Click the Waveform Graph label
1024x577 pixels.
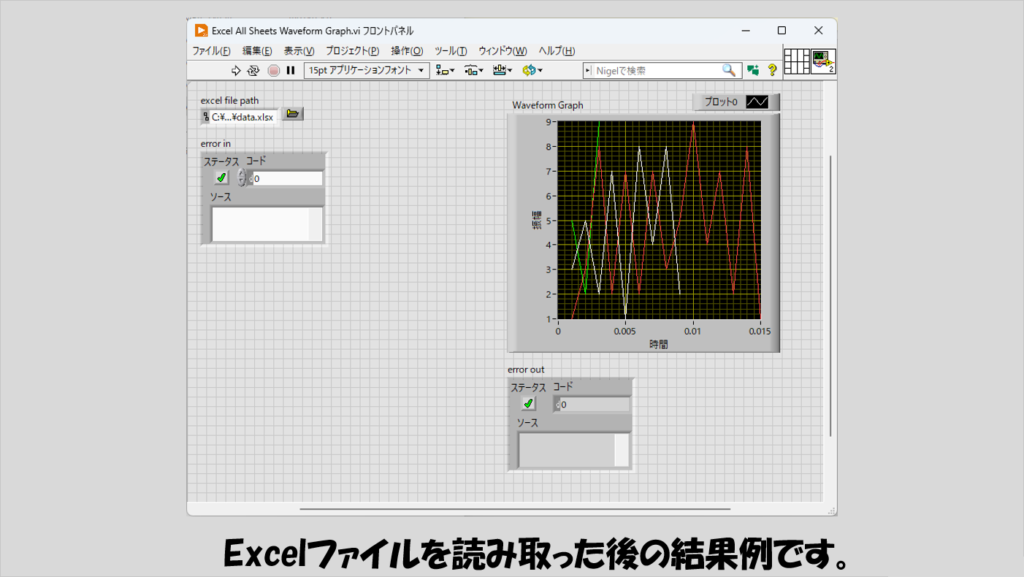[x=547, y=105]
